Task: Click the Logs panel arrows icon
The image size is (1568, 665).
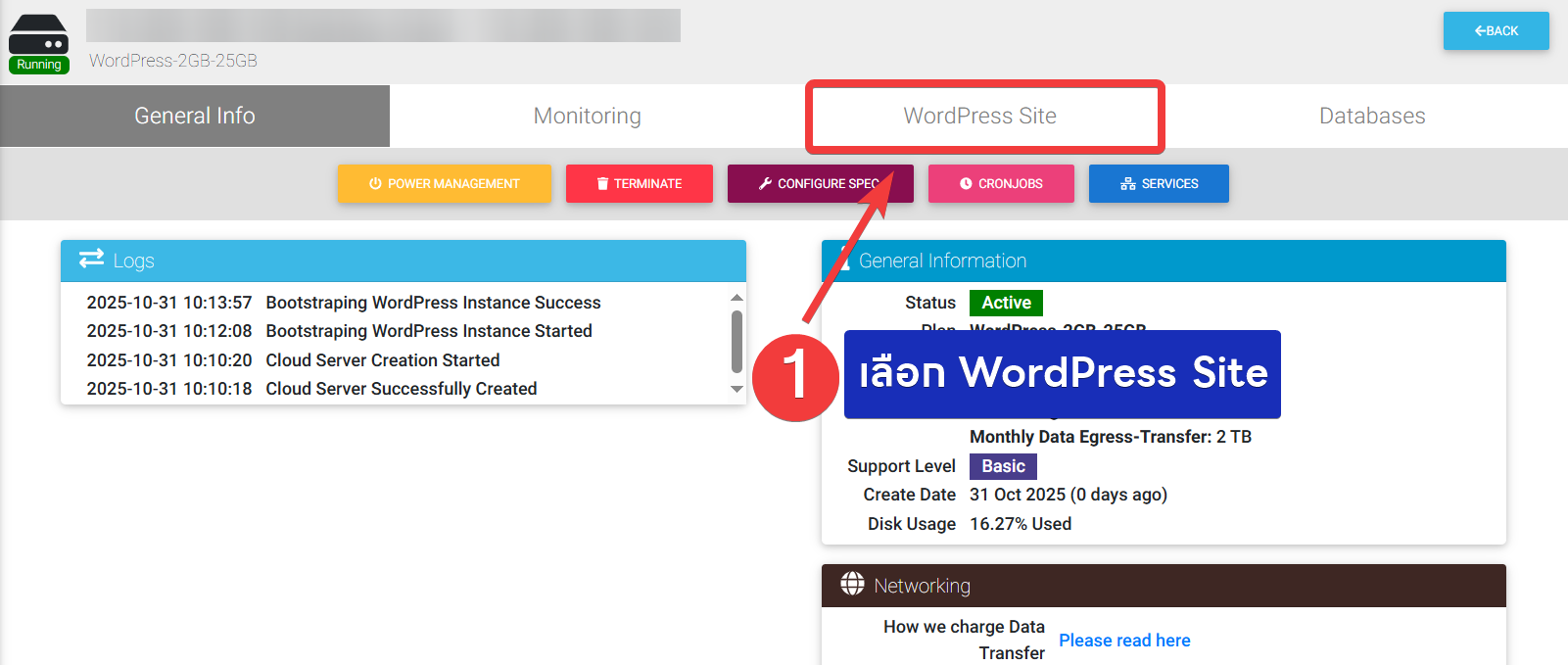Action: (91, 259)
